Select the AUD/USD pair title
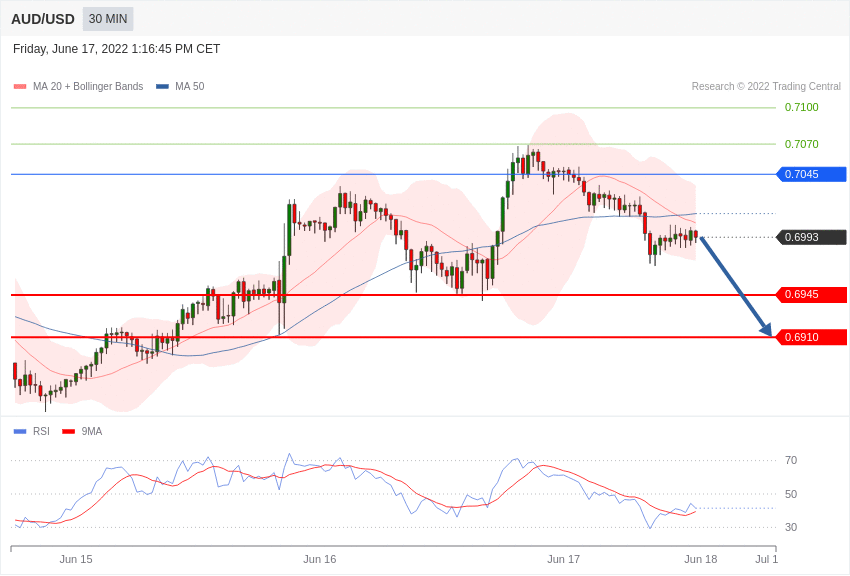Image resolution: width=850 pixels, height=576 pixels. click(43, 20)
